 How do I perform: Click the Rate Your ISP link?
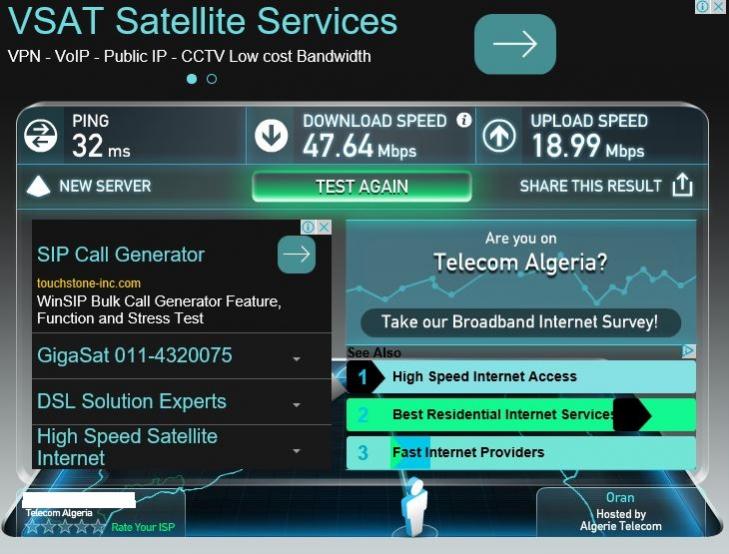[x=143, y=527]
